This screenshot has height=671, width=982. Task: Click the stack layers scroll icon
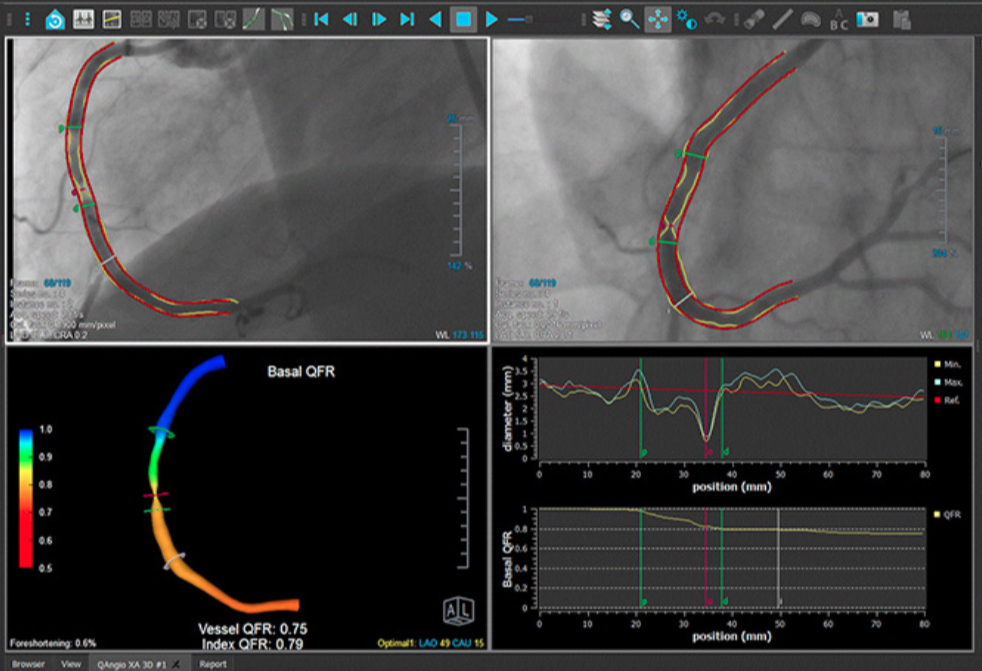[x=600, y=19]
